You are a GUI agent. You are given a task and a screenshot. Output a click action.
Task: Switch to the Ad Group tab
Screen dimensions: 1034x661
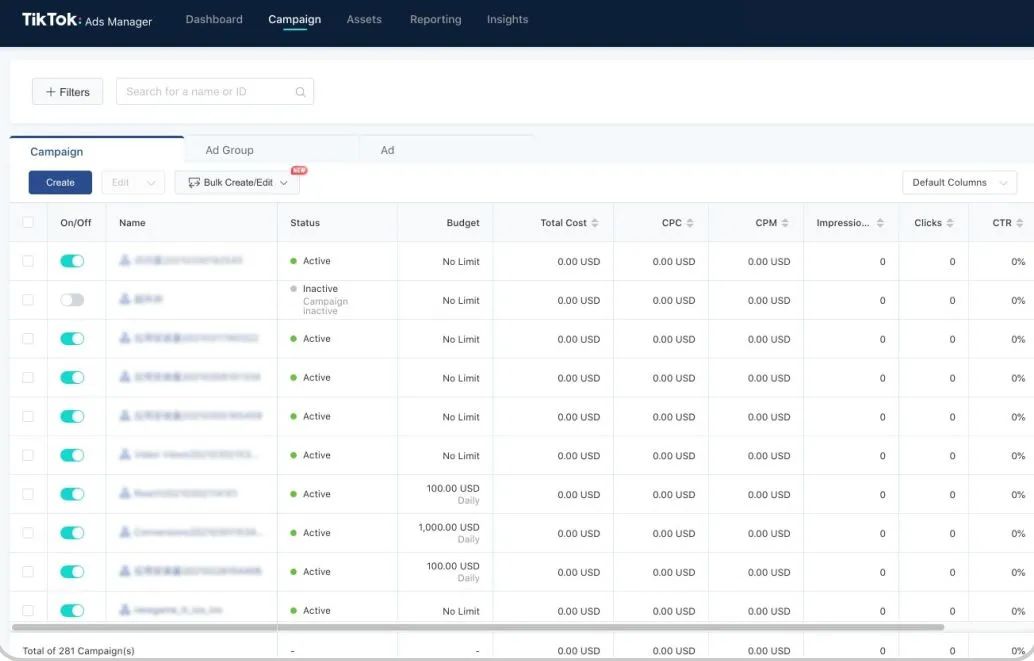[x=230, y=150]
